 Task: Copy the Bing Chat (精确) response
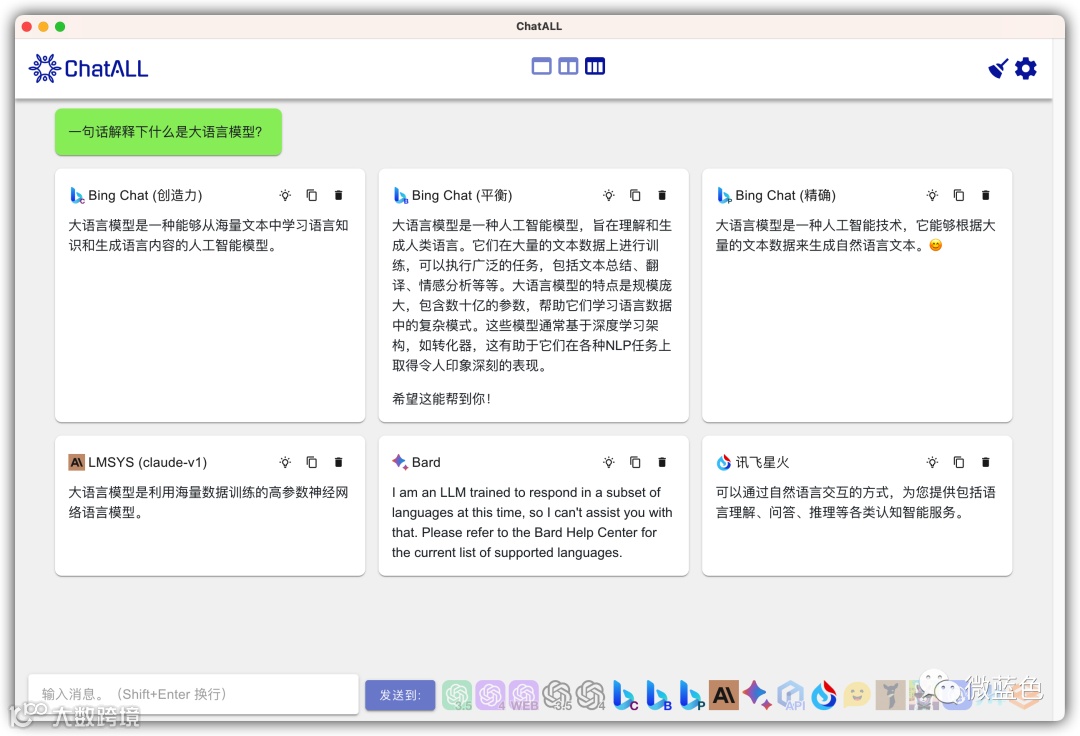[959, 196]
